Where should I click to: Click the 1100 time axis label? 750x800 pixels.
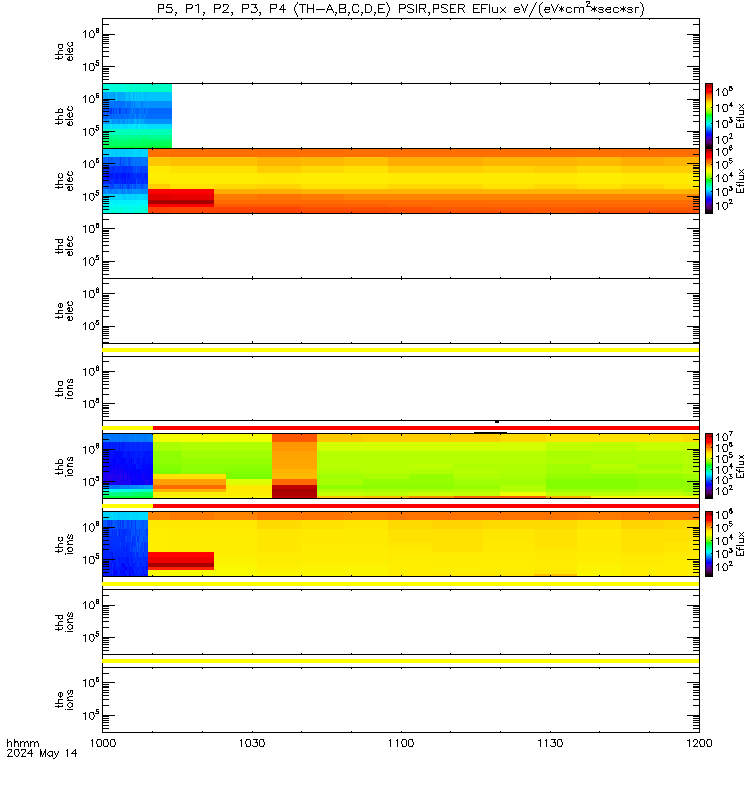click(x=401, y=743)
